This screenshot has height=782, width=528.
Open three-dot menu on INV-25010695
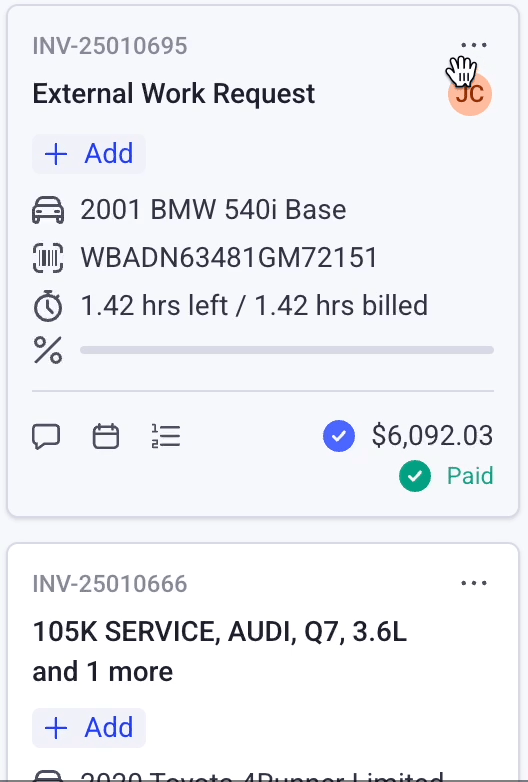pos(474,45)
